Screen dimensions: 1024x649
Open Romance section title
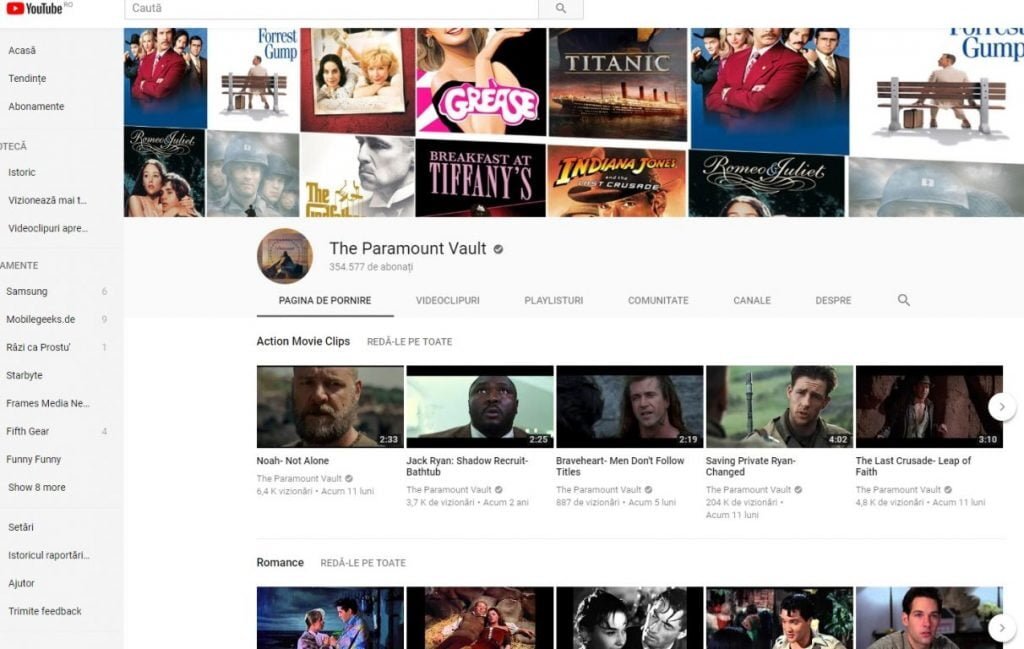pos(280,563)
